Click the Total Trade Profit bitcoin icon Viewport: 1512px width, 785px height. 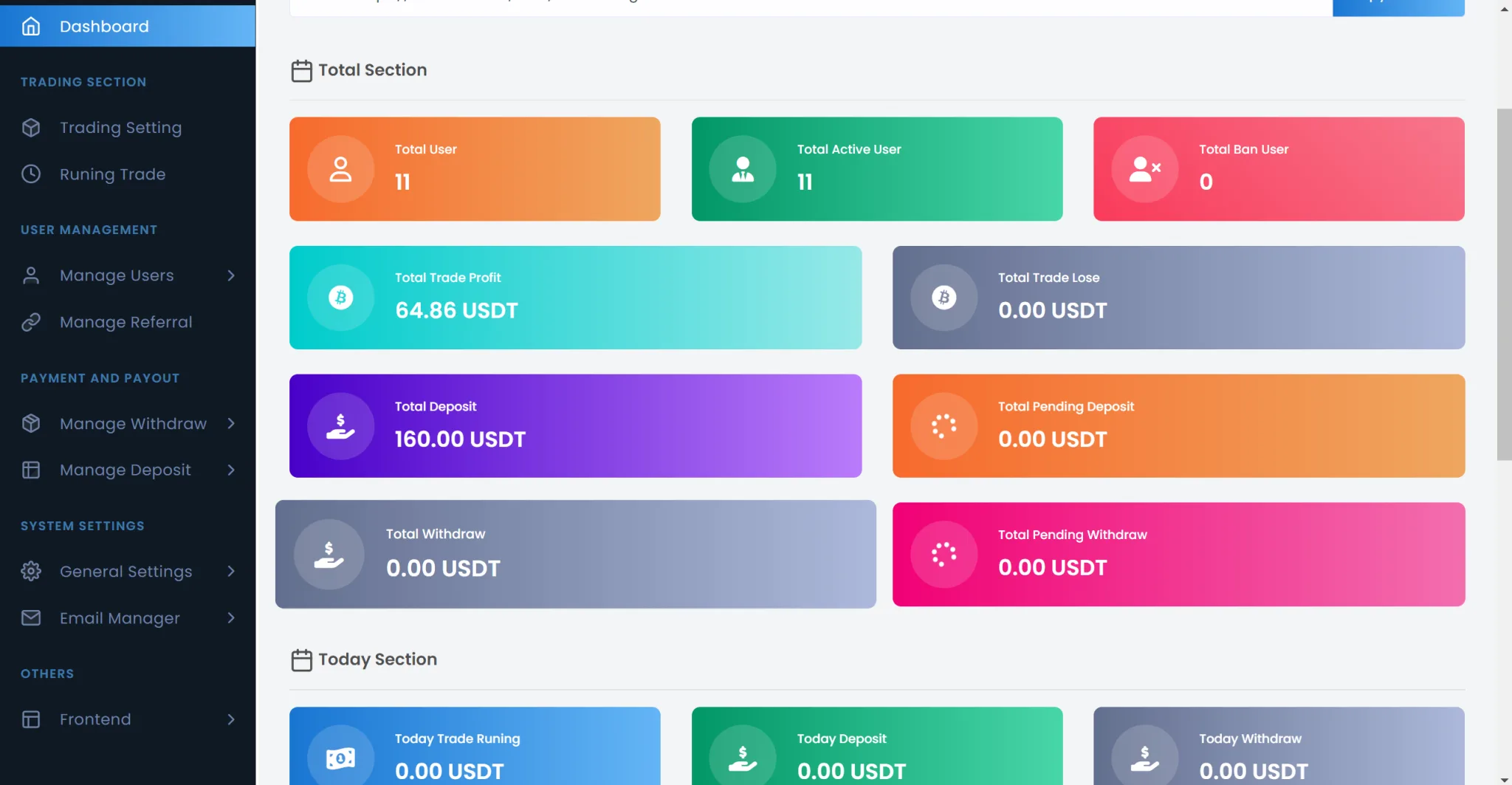pyautogui.click(x=340, y=298)
